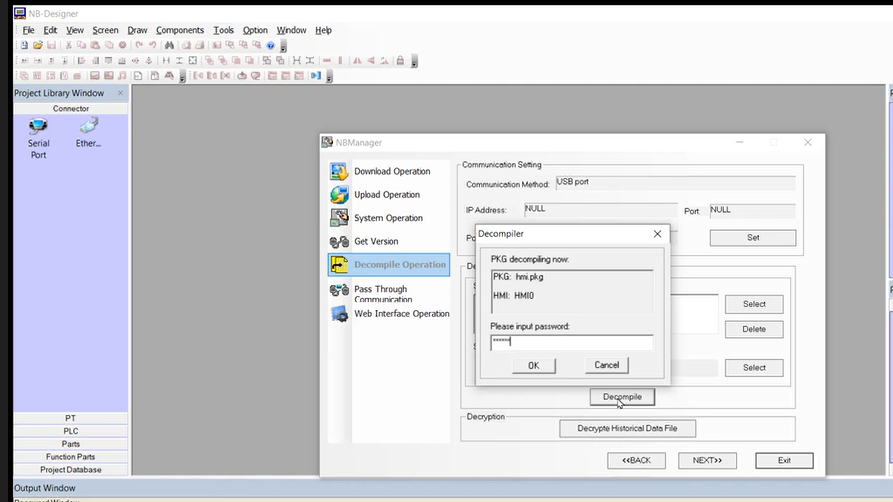Click the Open folder toolbar icon
893x502 pixels.
pyautogui.click(x=38, y=45)
